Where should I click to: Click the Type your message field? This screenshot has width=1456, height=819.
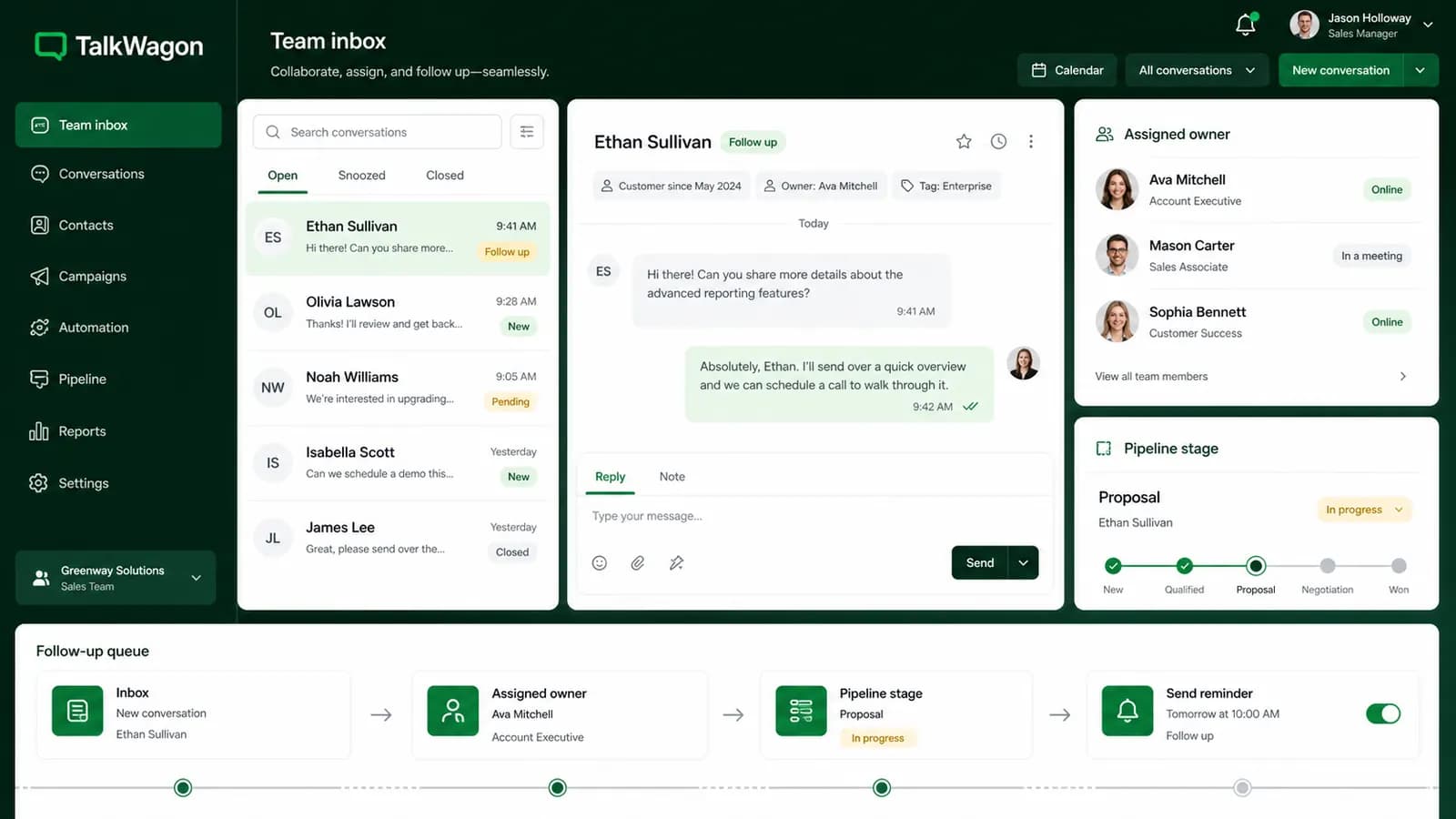[814, 516]
